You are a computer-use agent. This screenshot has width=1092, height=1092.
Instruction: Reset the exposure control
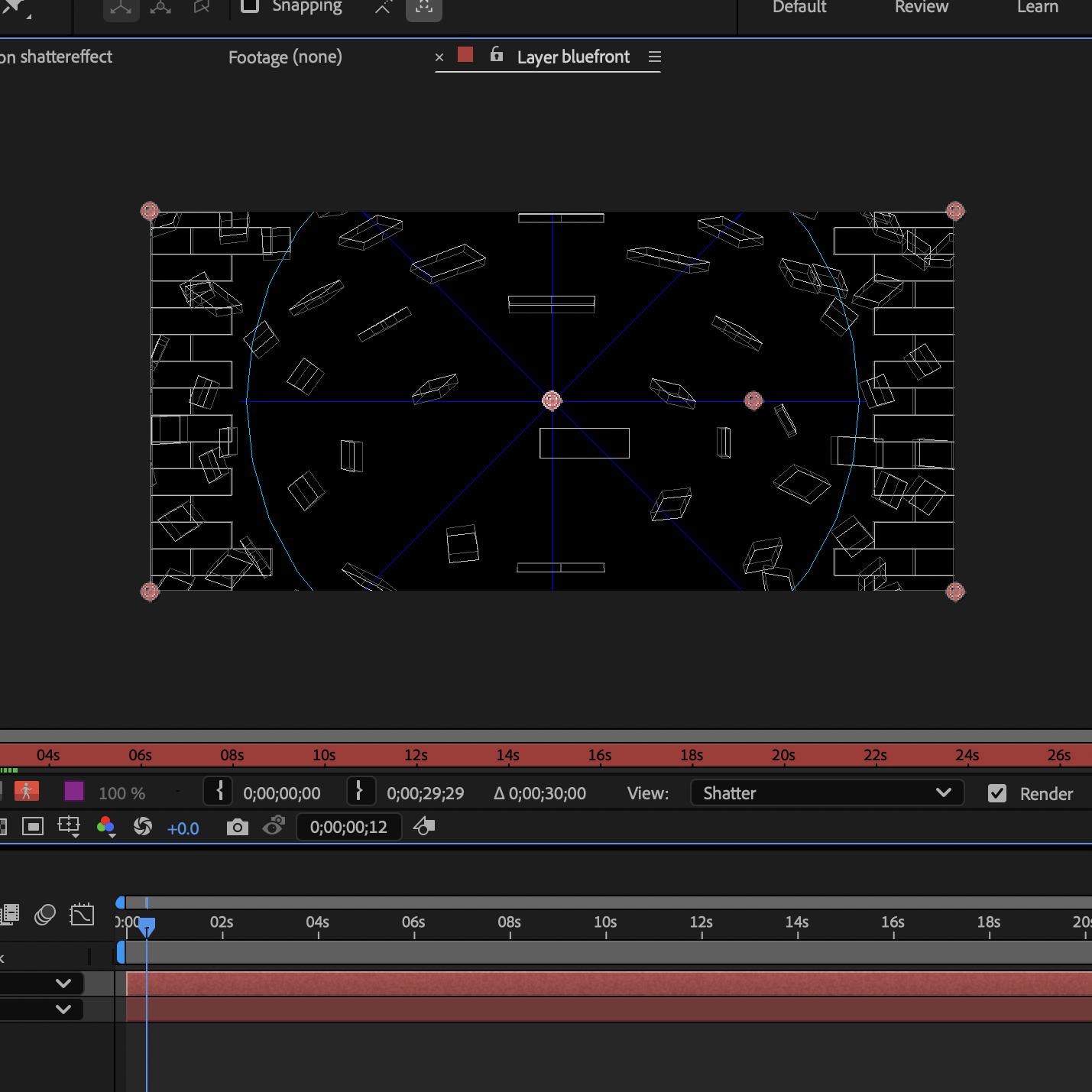(143, 827)
